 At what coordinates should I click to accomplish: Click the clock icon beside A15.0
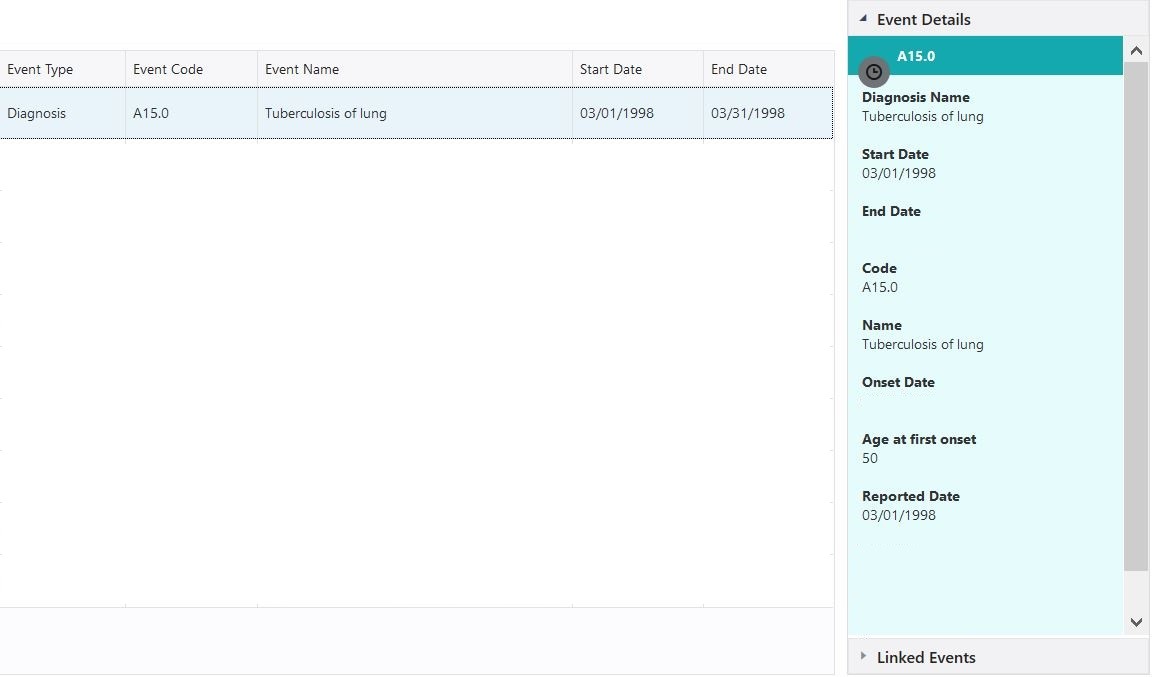point(874,72)
